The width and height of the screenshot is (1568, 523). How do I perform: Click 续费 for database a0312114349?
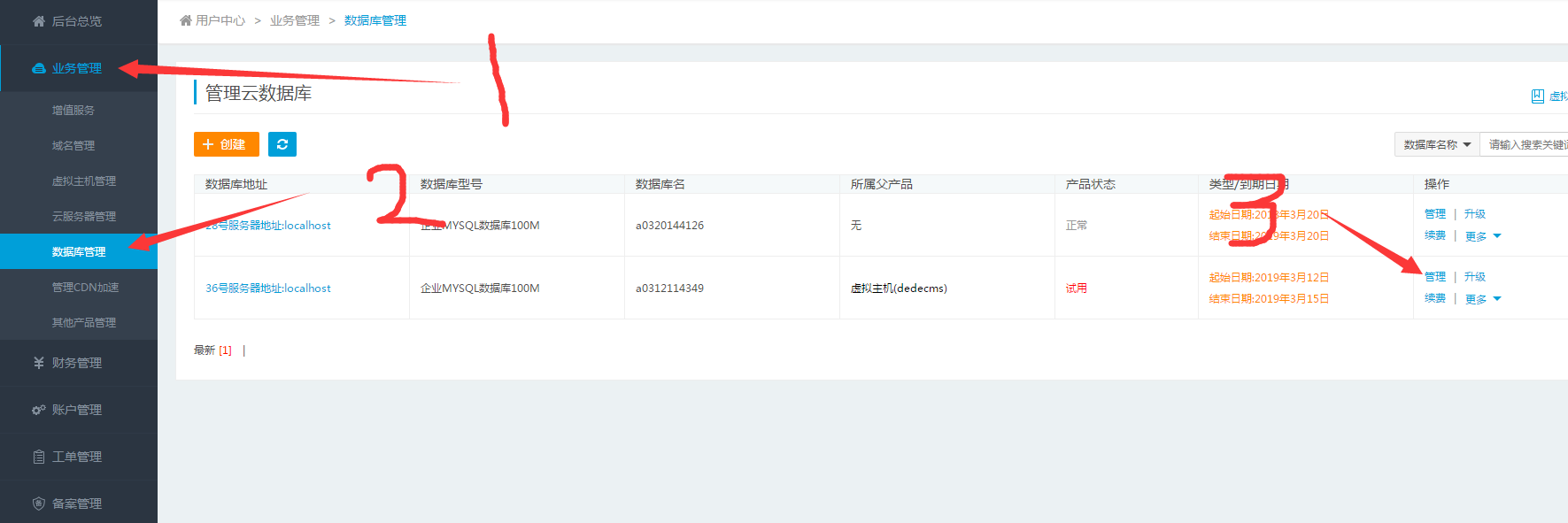(1435, 298)
